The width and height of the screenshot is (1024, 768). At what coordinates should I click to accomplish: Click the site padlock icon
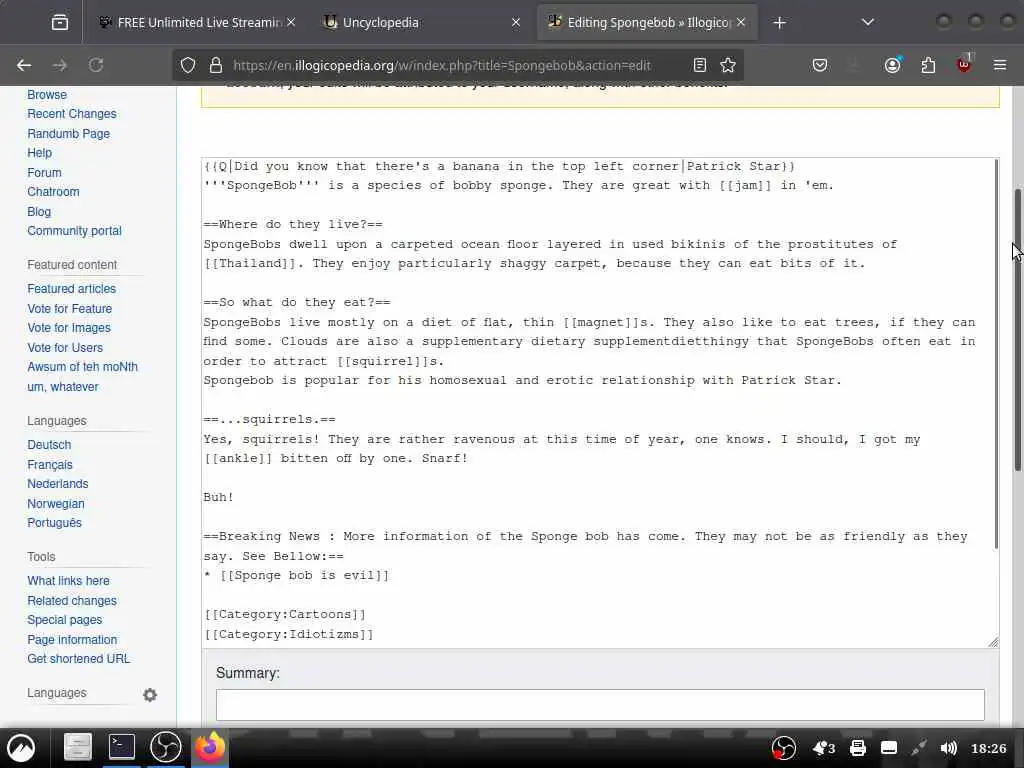[216, 65]
